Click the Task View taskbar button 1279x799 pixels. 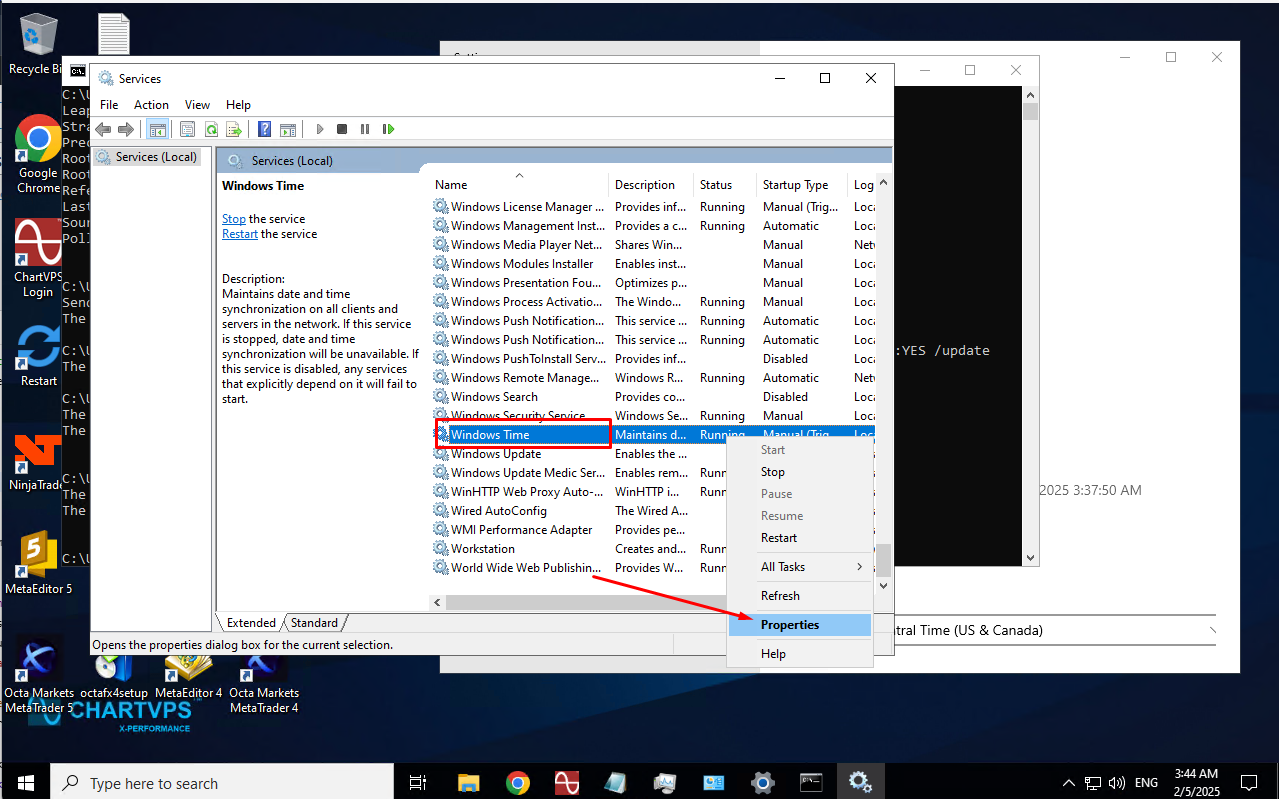(x=419, y=782)
